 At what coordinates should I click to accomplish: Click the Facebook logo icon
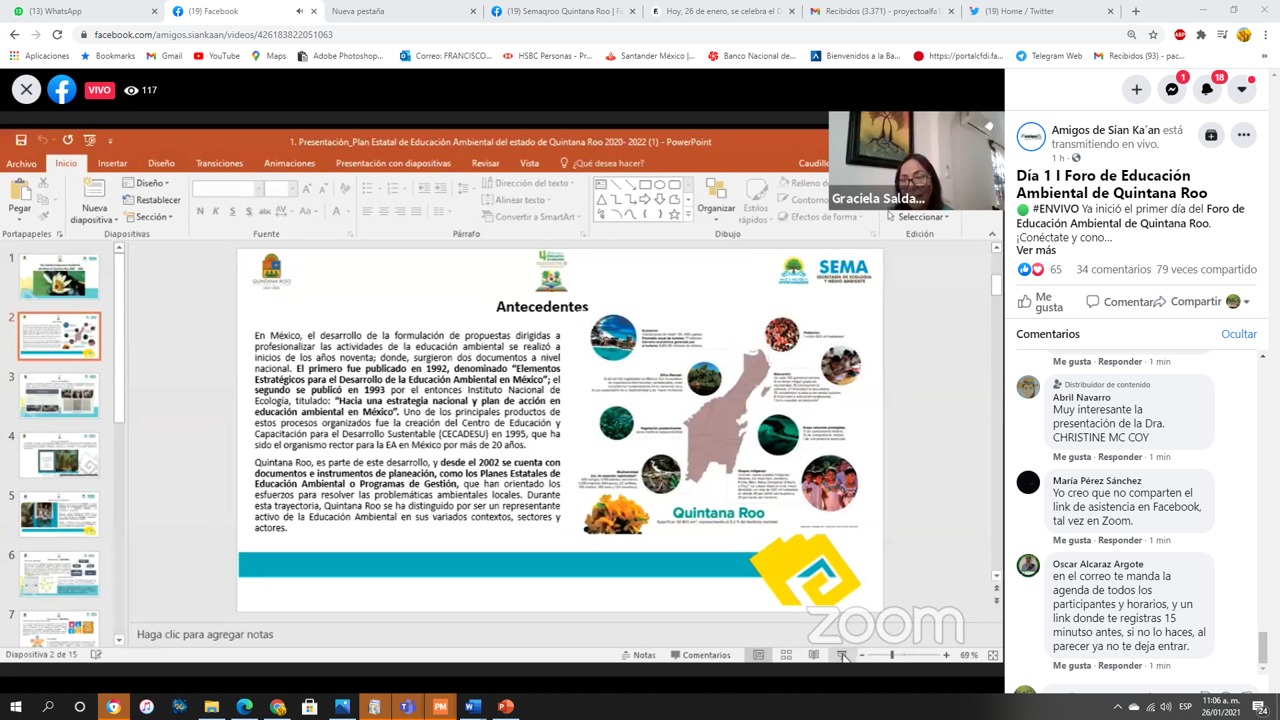coord(62,90)
